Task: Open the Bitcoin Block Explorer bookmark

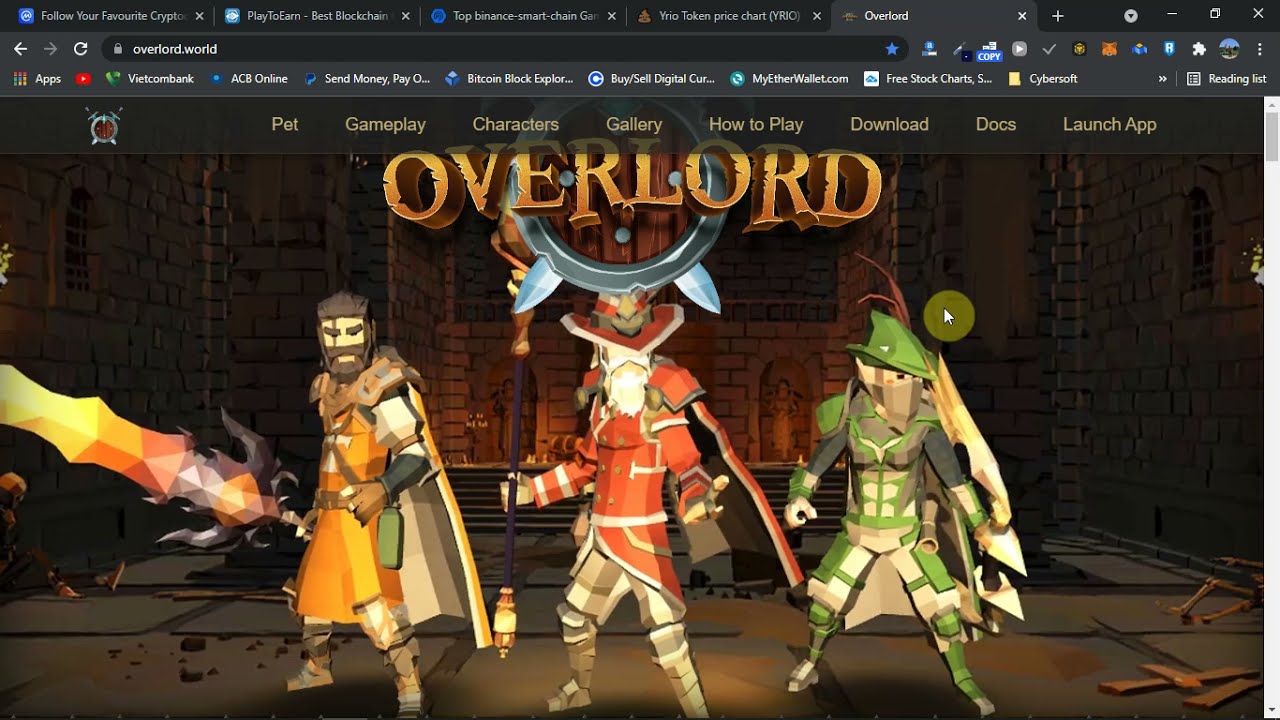Action: 509,78
